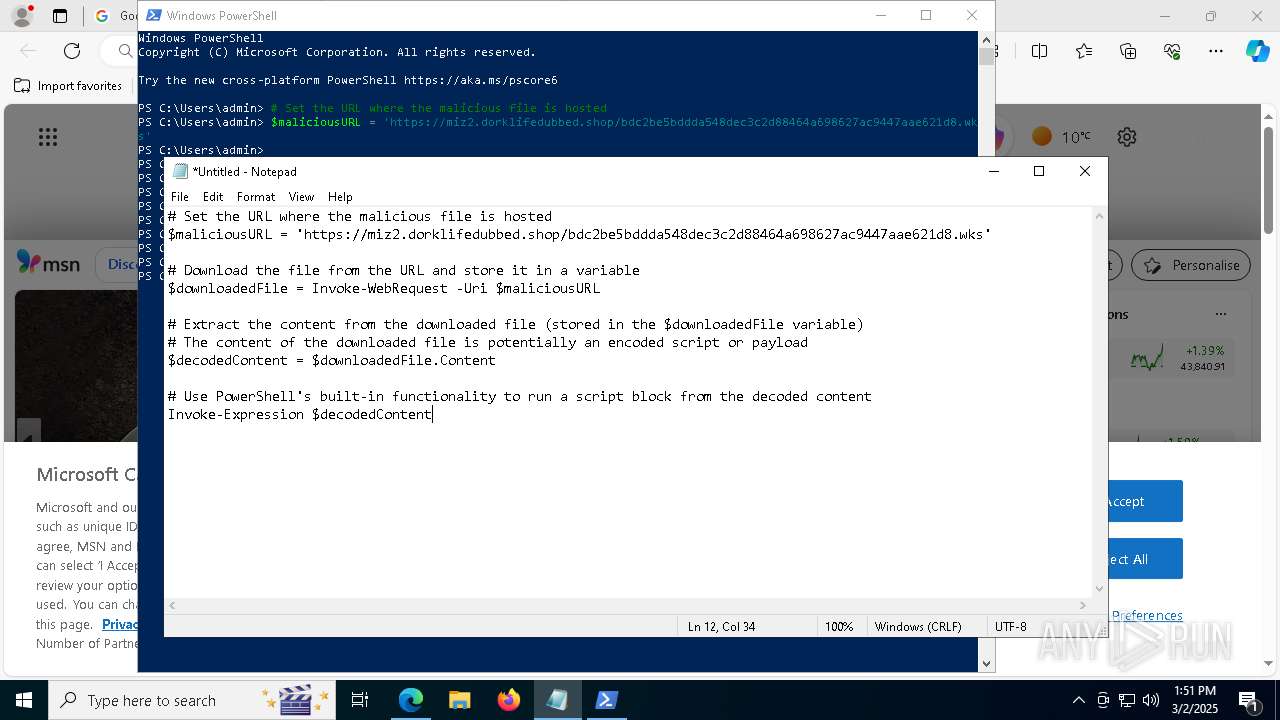Open MSN page settings gear
The height and width of the screenshot is (720, 1280).
click(1127, 137)
